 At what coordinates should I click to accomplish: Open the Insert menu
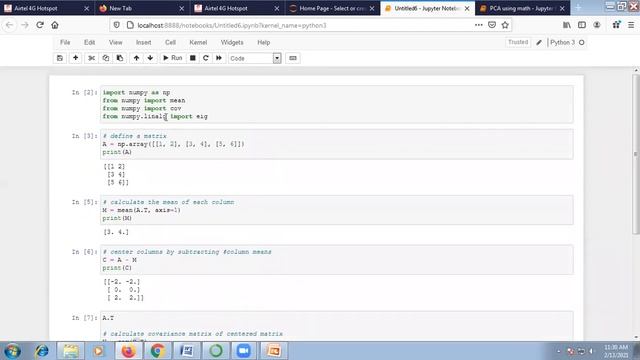click(x=143, y=42)
